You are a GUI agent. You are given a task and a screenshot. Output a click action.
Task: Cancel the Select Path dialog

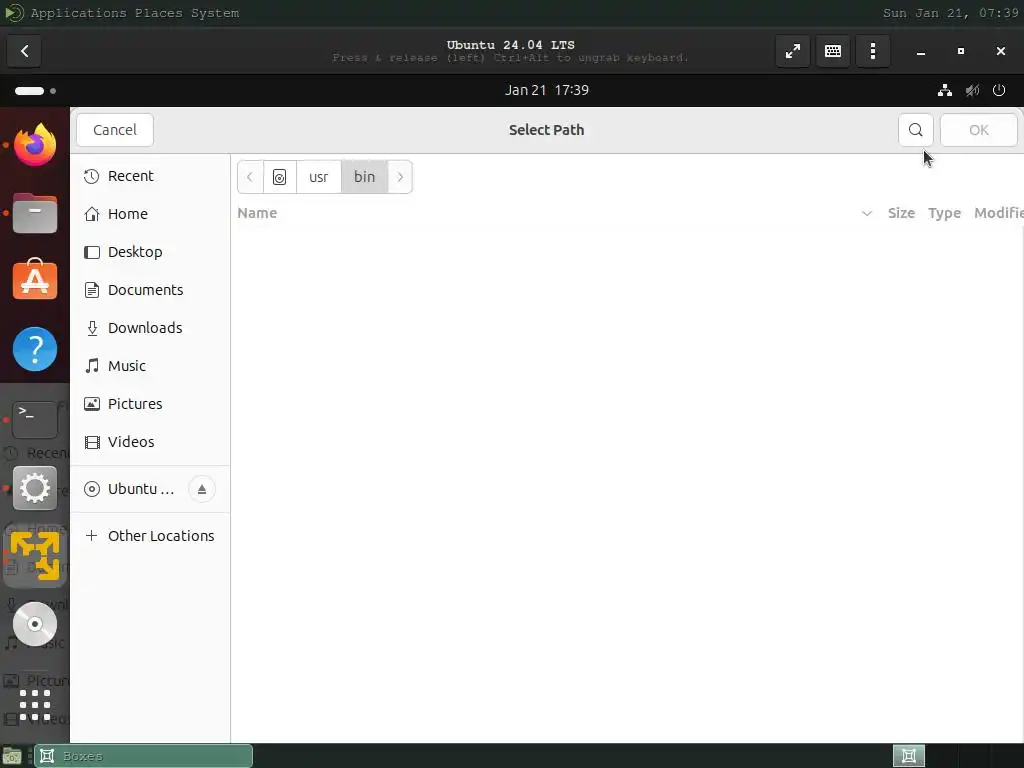[x=115, y=130]
